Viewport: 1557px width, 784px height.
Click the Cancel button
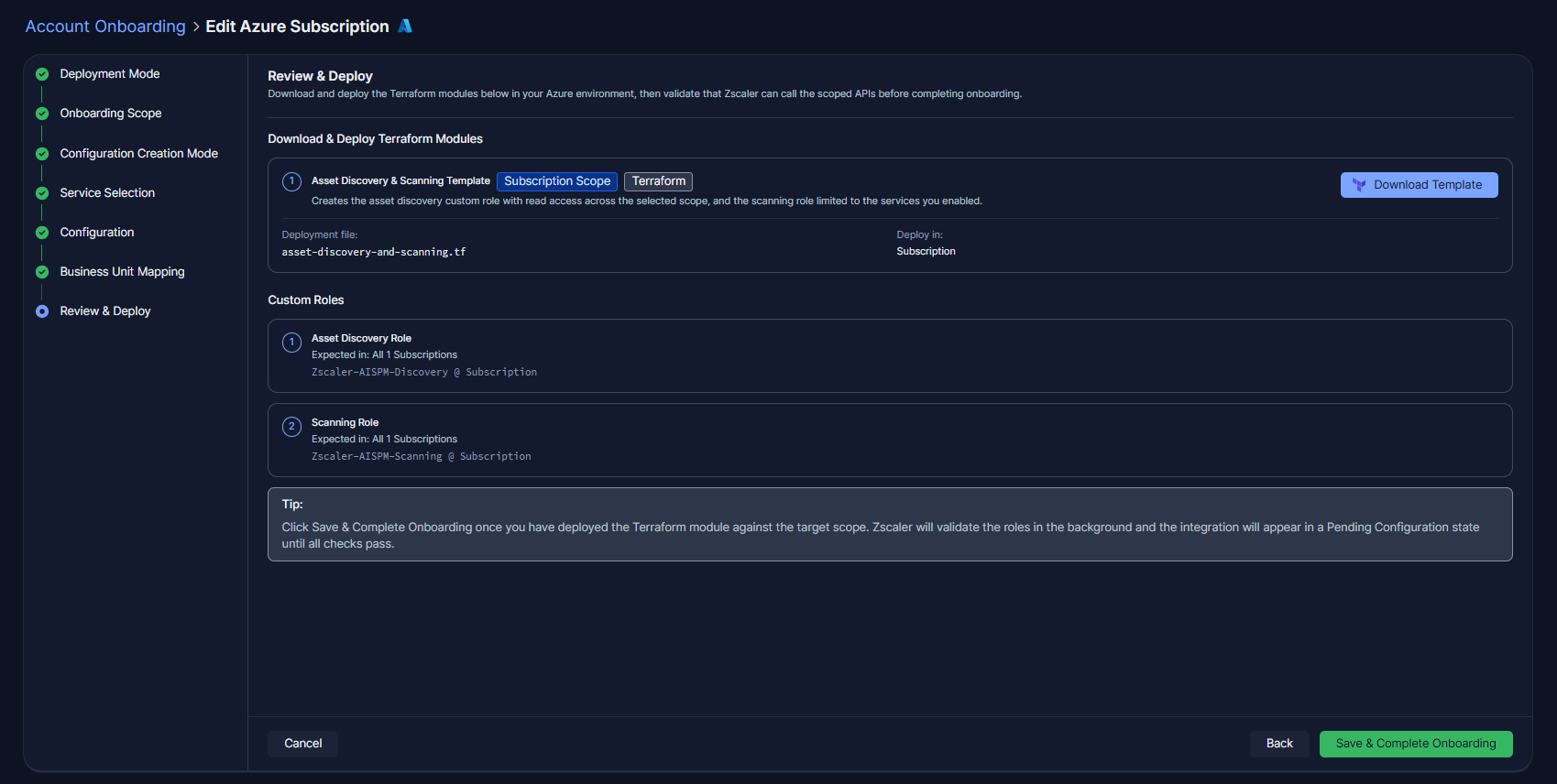303,744
